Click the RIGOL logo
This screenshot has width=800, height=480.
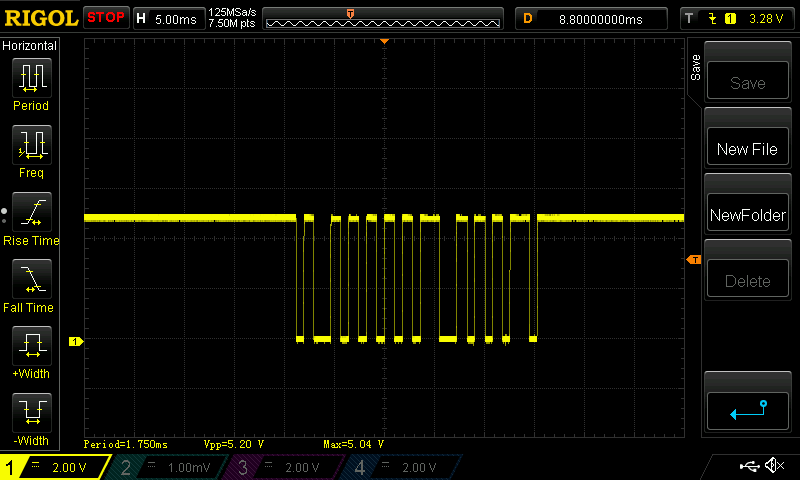(41, 18)
